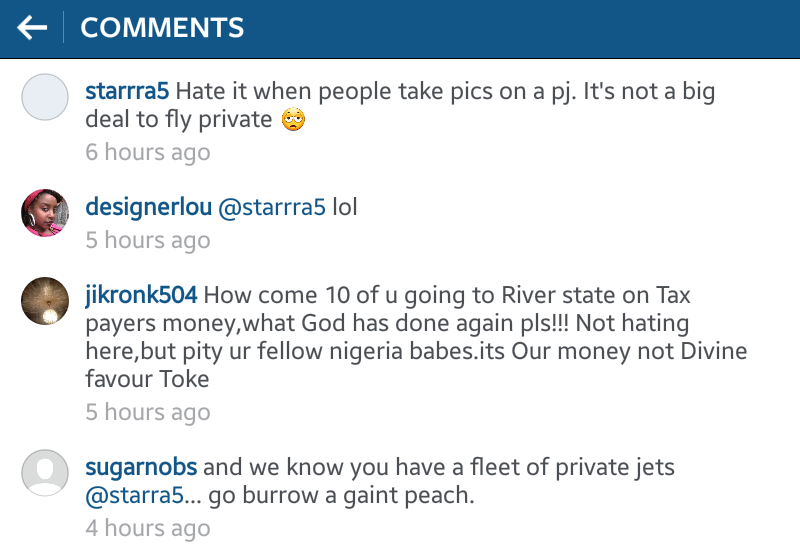Open designerlou's profile photo
800x552 pixels.
(45, 213)
